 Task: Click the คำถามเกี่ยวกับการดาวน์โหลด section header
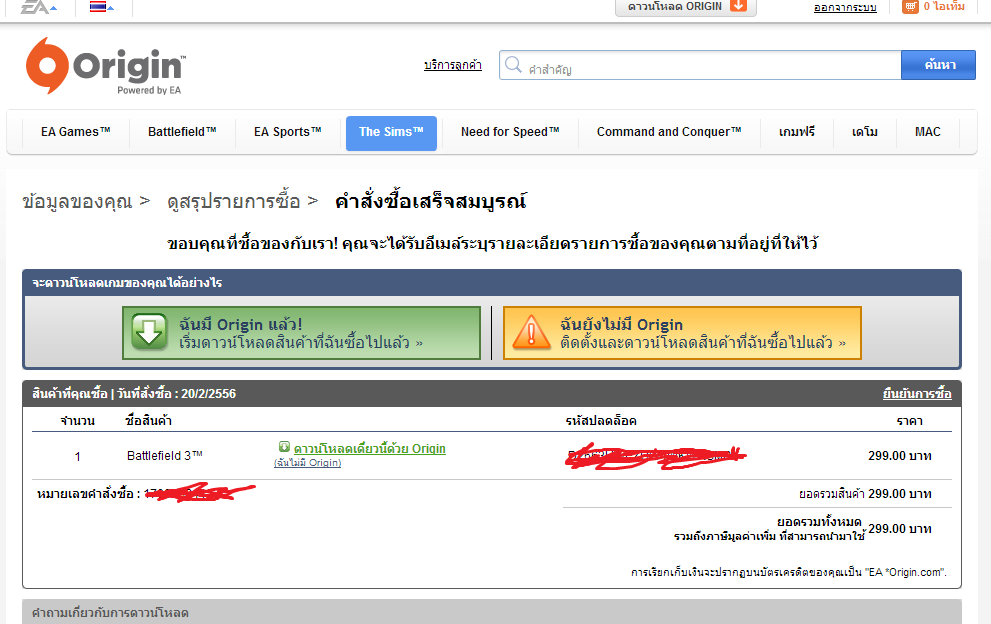110,613
